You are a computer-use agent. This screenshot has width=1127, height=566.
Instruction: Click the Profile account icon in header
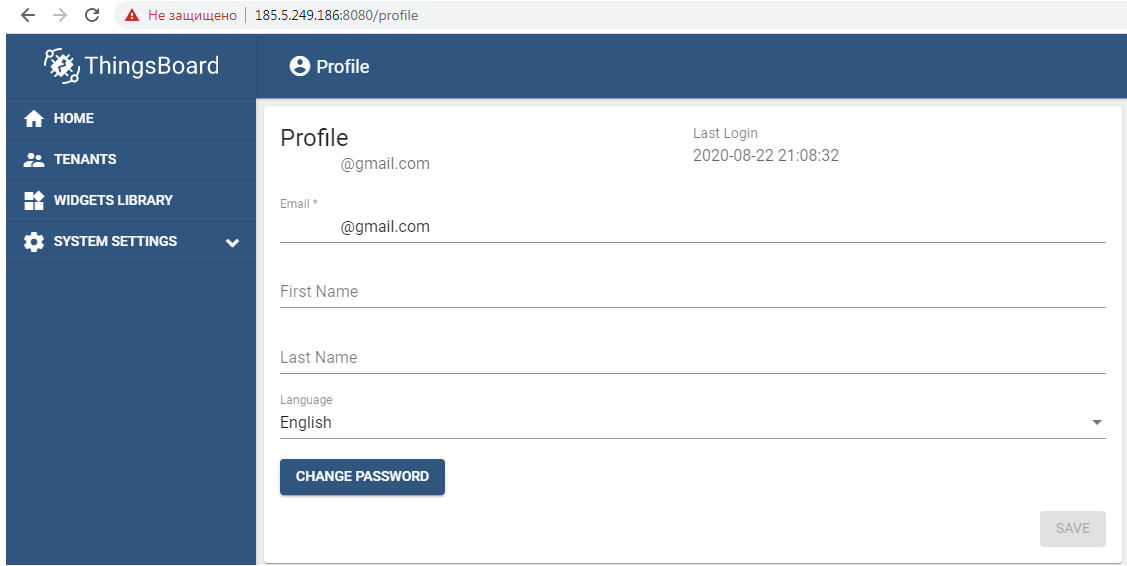click(299, 67)
